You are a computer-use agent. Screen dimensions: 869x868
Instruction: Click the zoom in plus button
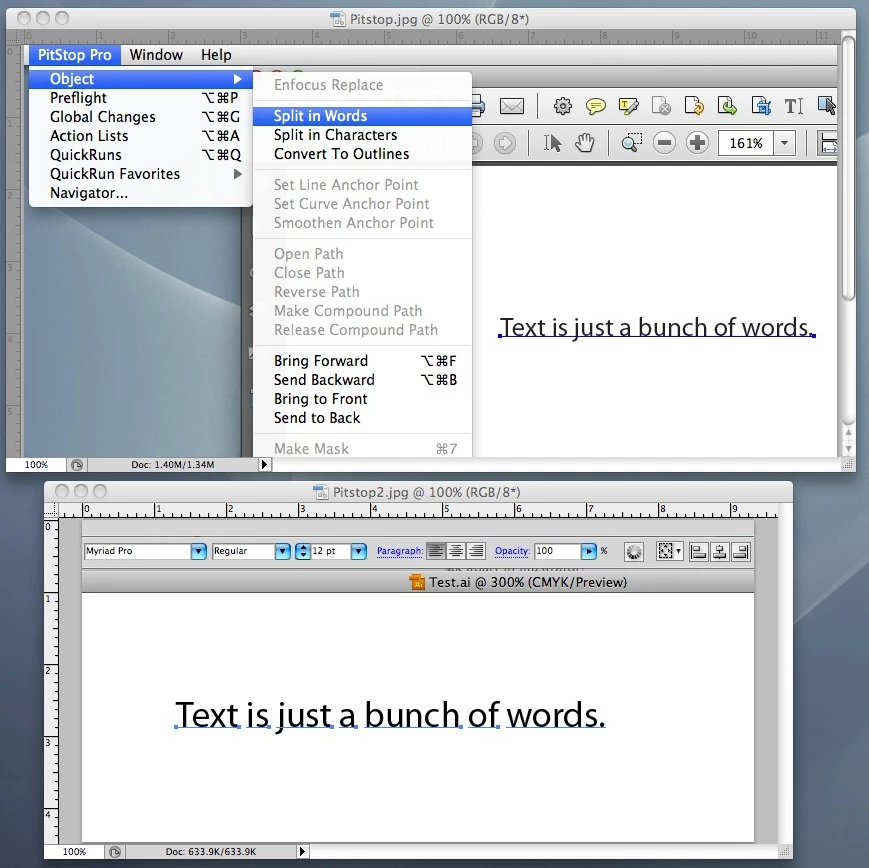tap(697, 143)
